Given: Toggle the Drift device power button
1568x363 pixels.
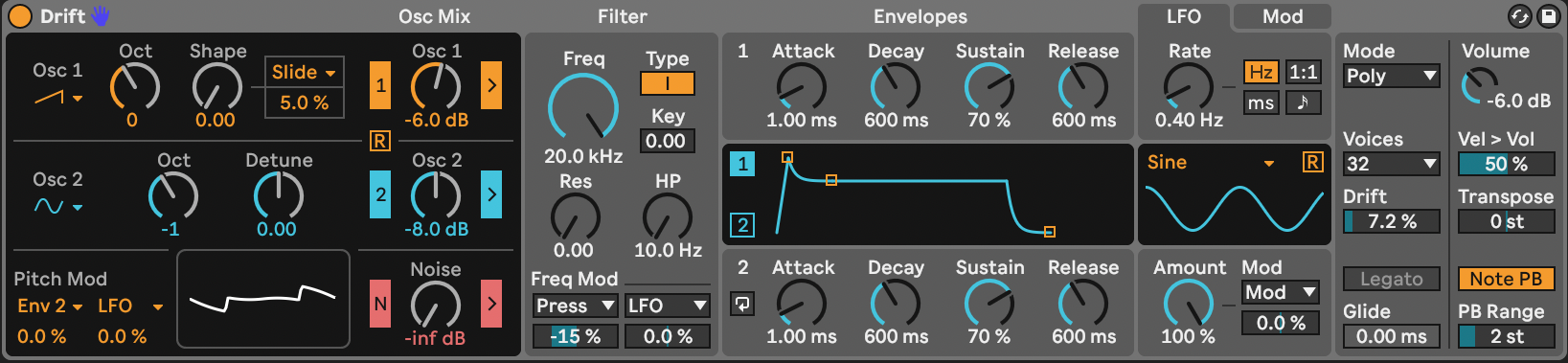Looking at the screenshot, I should coord(19,16).
